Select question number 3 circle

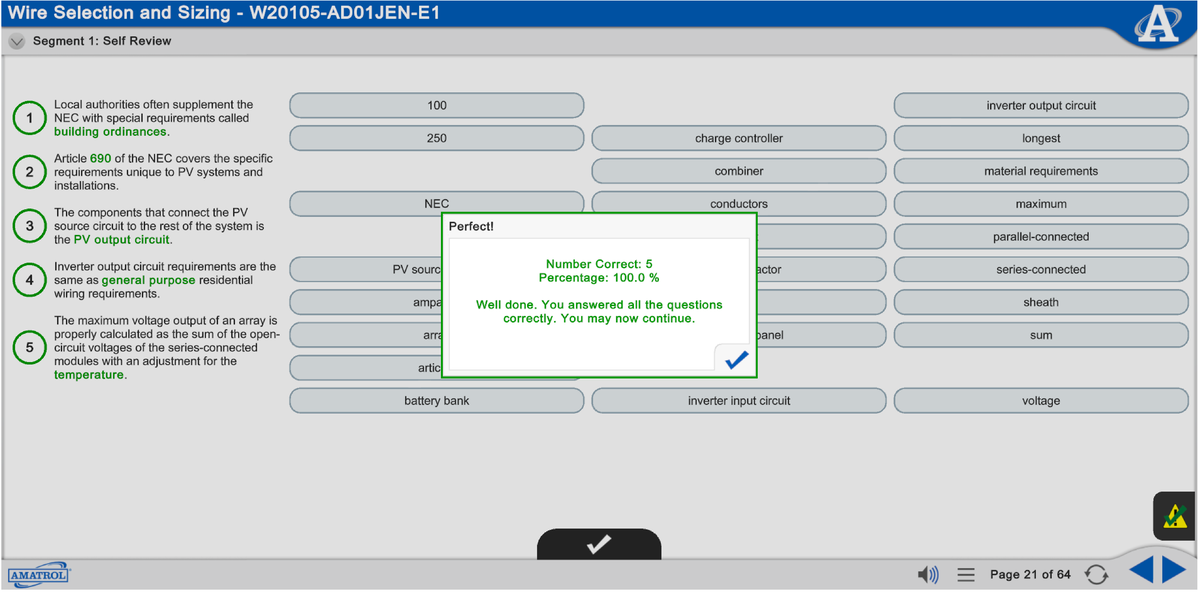pyautogui.click(x=30, y=226)
